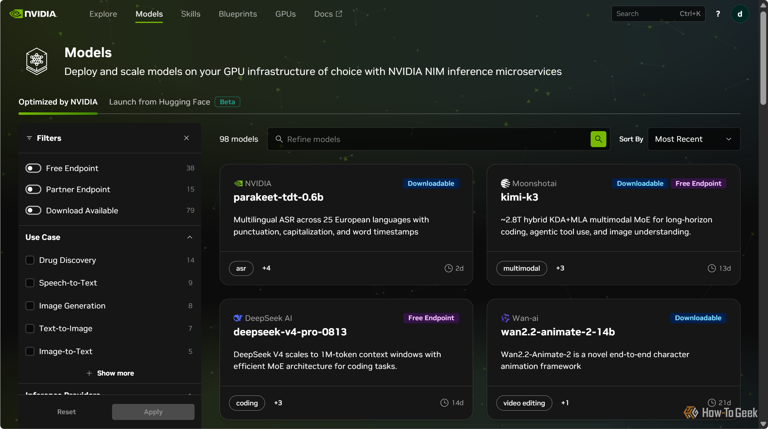Expand +3 tags on kimi-k3 card
The height and width of the screenshot is (429, 768).
(x=560, y=268)
